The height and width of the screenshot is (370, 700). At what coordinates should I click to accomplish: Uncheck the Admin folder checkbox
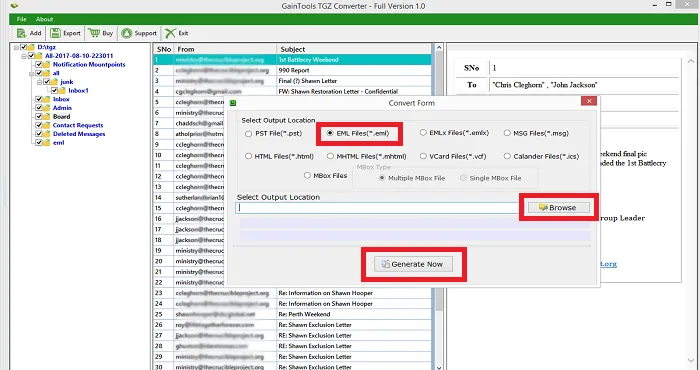point(39,108)
